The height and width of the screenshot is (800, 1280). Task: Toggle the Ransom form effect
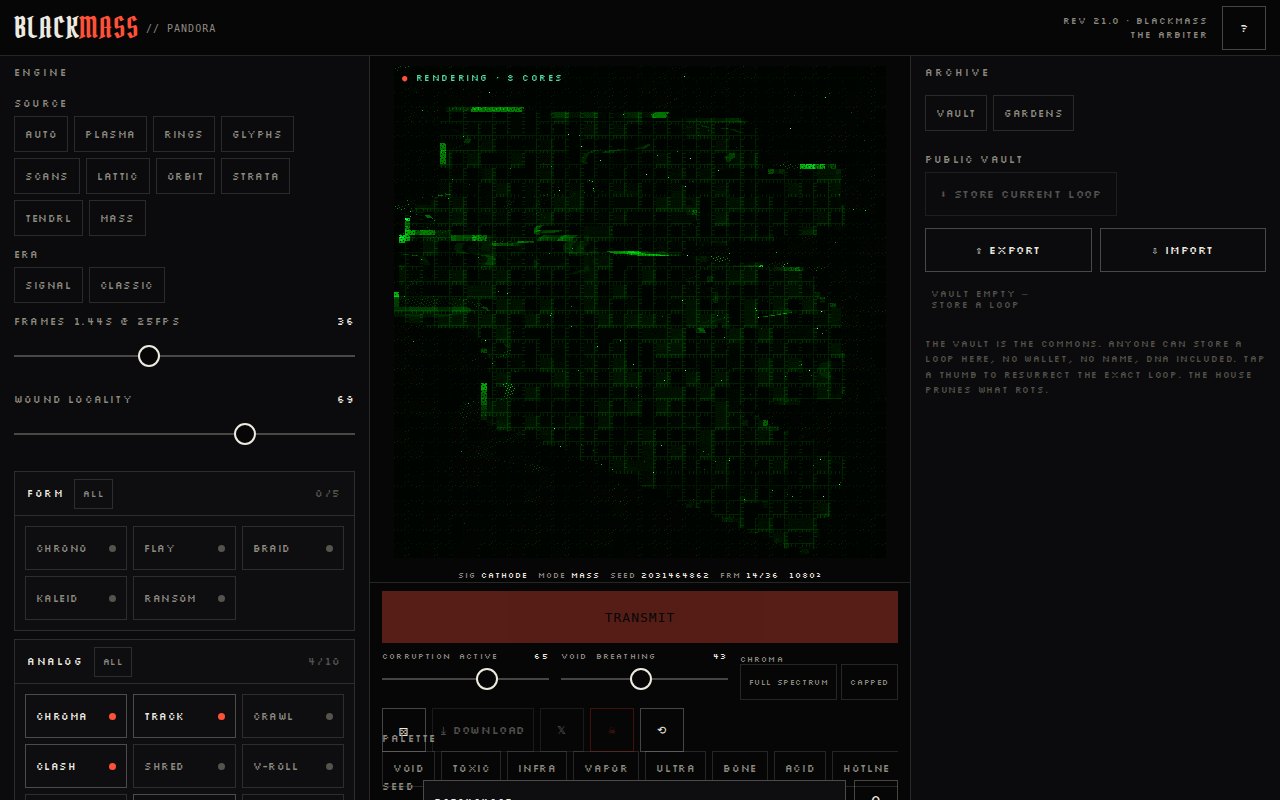pos(184,598)
